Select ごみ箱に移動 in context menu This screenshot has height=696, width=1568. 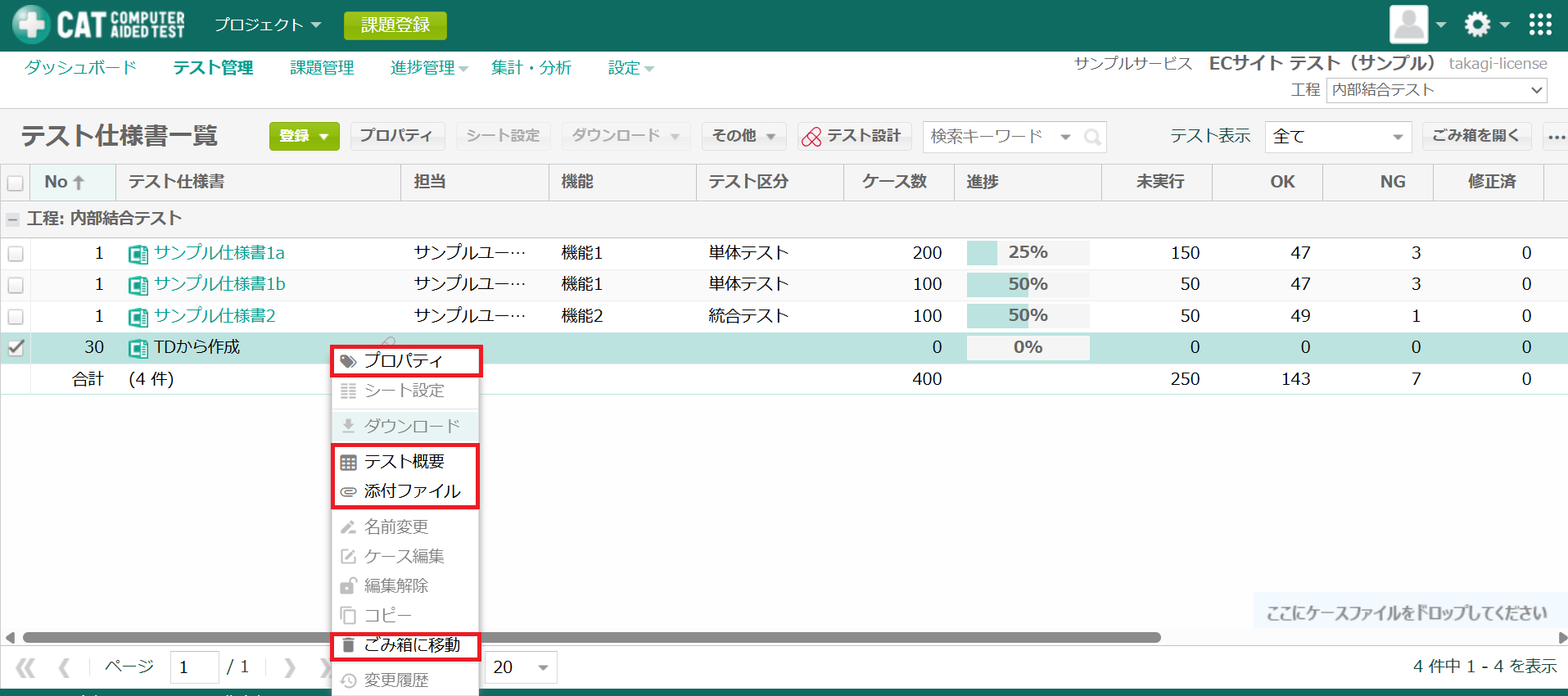[406, 645]
